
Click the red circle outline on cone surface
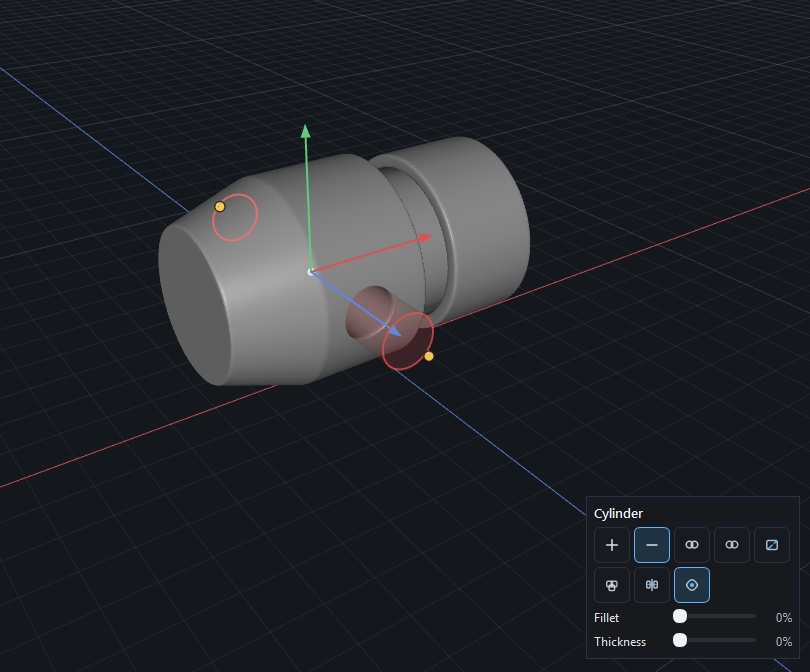[x=235, y=217]
